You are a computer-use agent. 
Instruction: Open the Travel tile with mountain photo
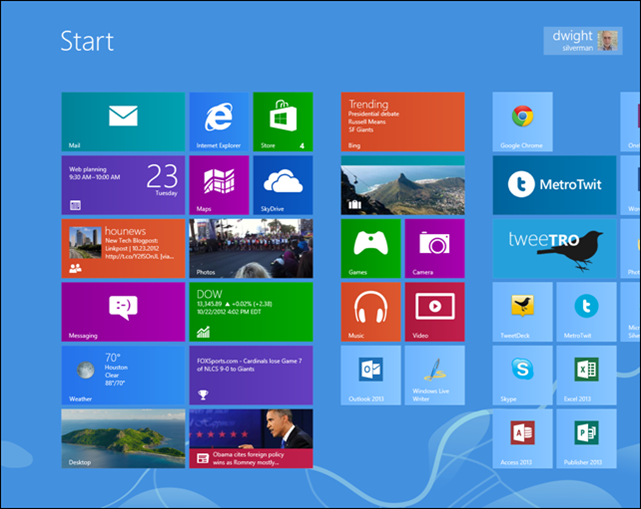point(403,185)
